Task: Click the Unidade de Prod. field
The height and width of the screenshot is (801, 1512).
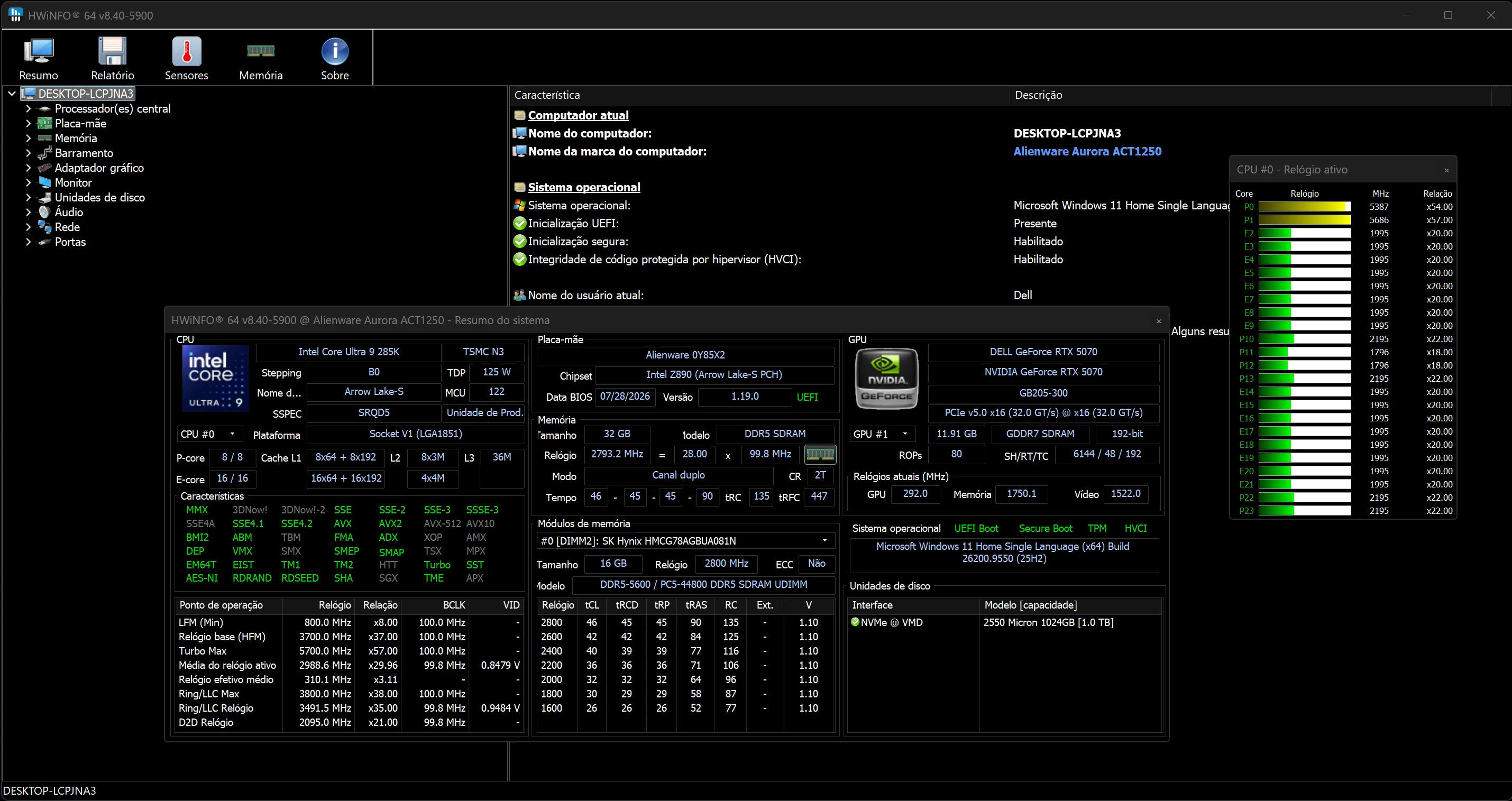Action: (484, 412)
